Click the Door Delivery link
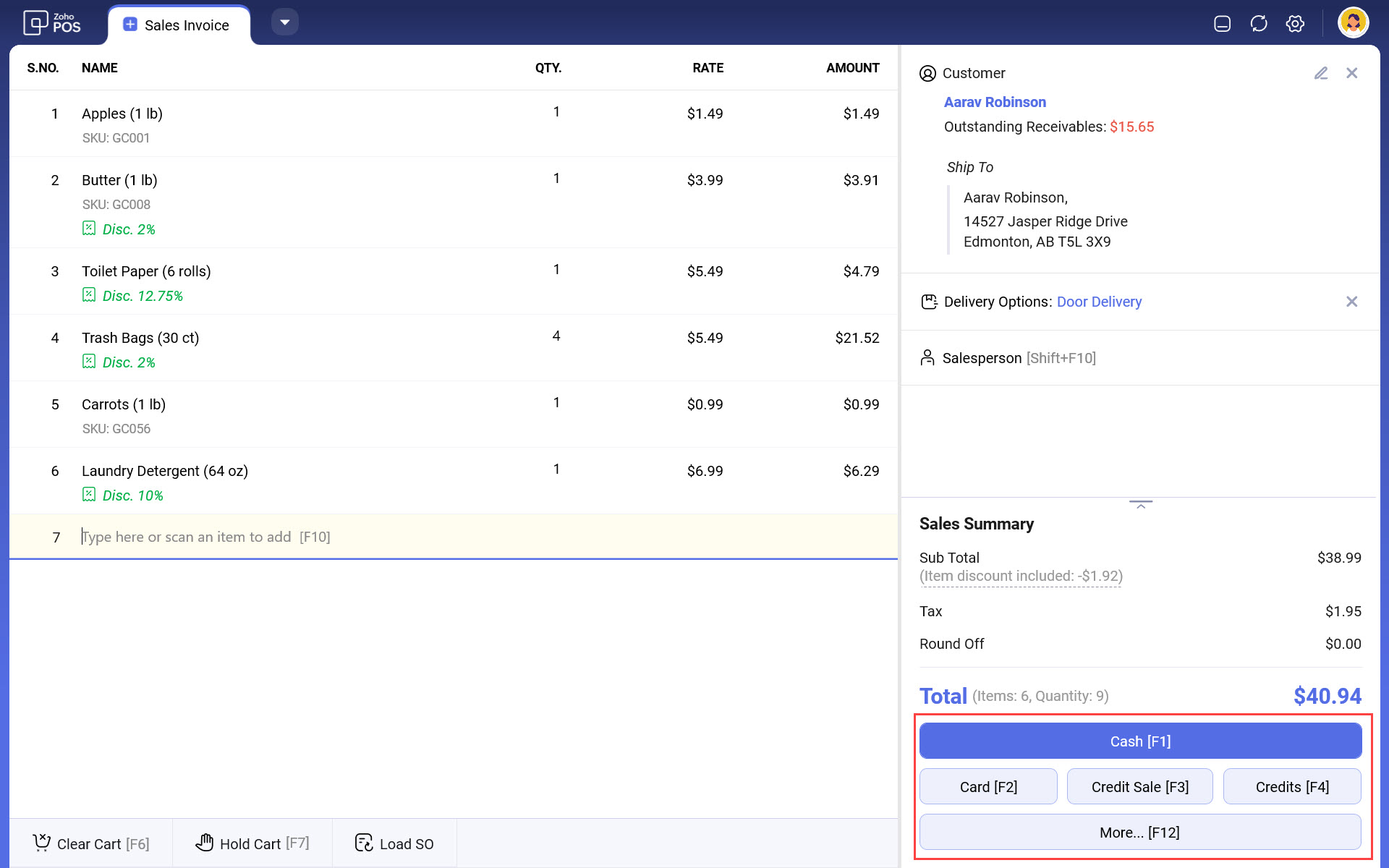1389x868 pixels. 1099,302
